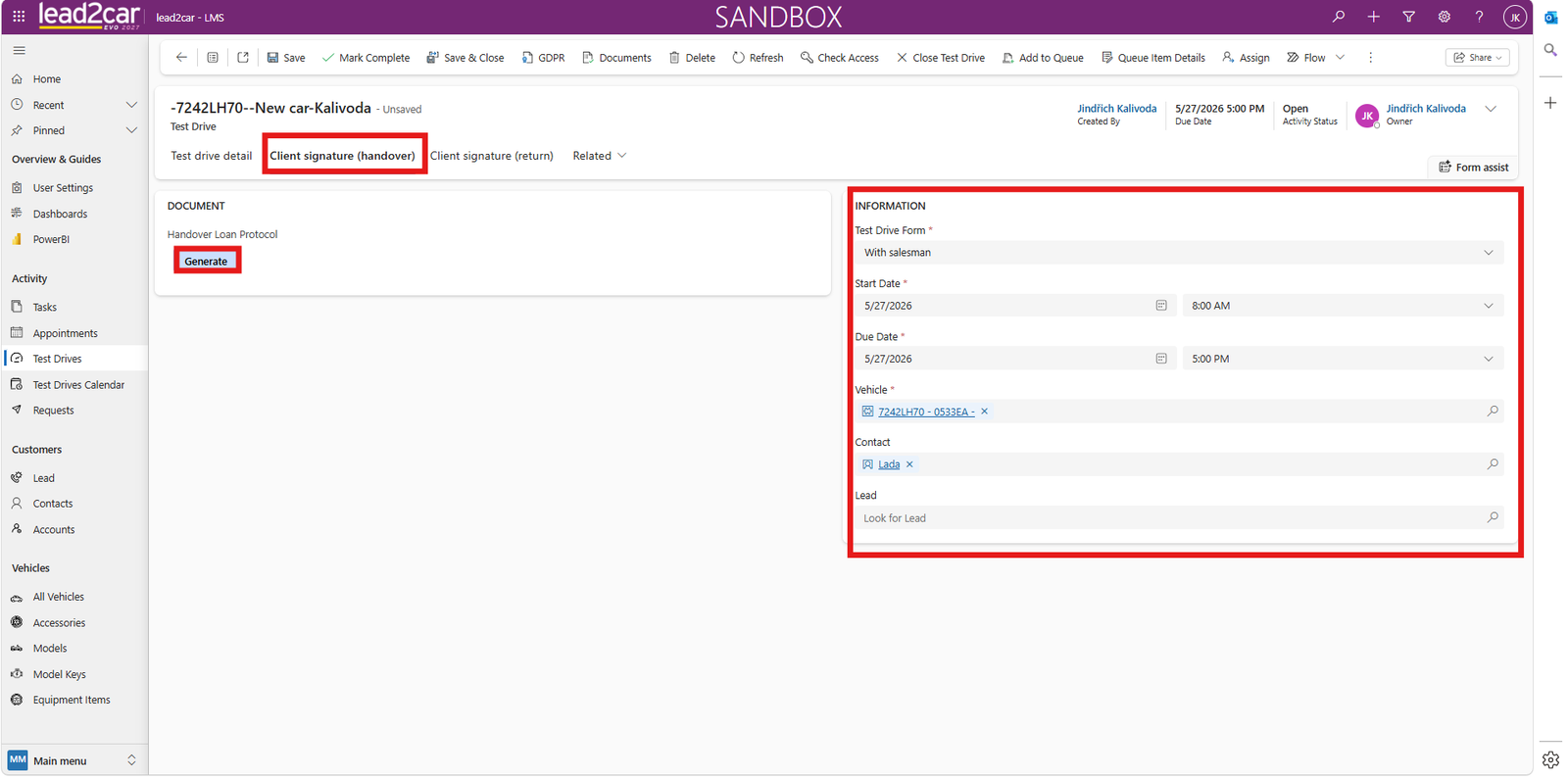Image resolution: width=1568 pixels, height=778 pixels.
Task: Open the Related tab menu
Action: 600,156
